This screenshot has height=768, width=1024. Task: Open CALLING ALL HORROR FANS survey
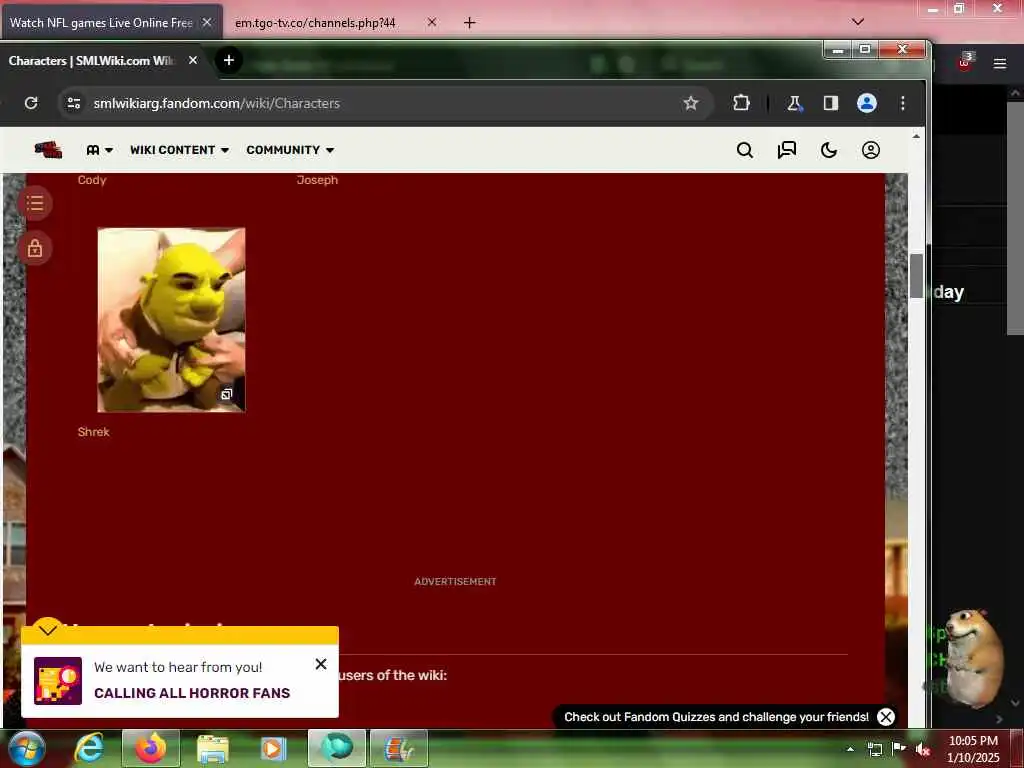(192, 693)
